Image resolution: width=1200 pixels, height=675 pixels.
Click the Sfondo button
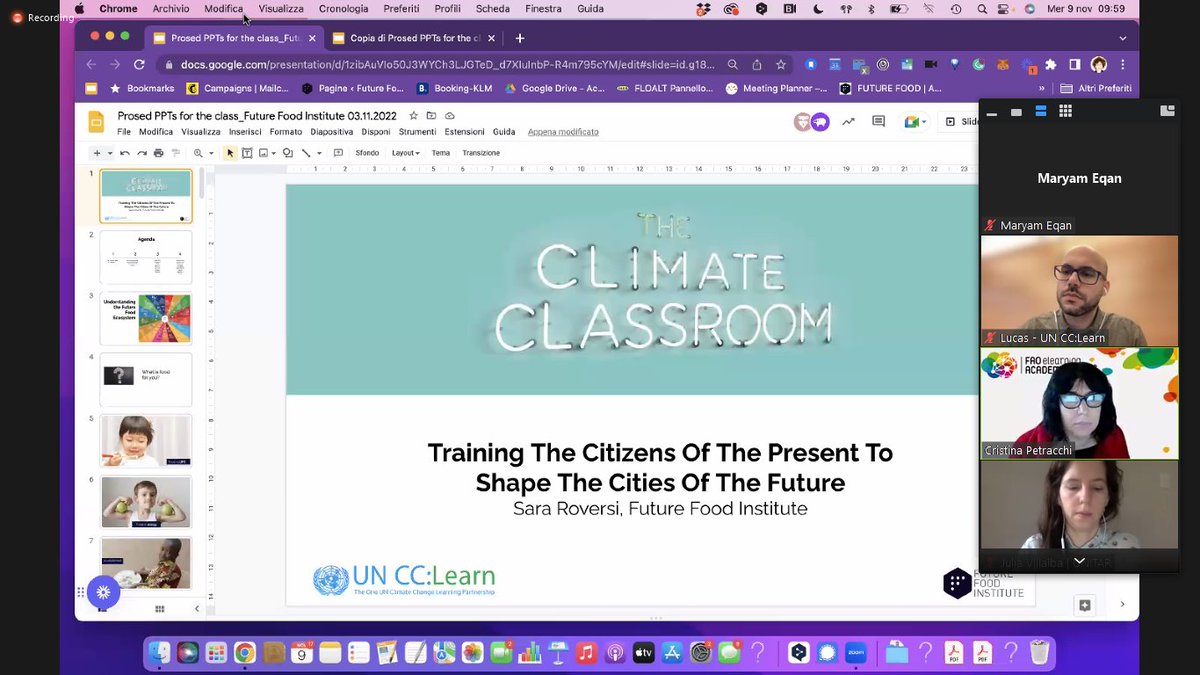[369, 152]
